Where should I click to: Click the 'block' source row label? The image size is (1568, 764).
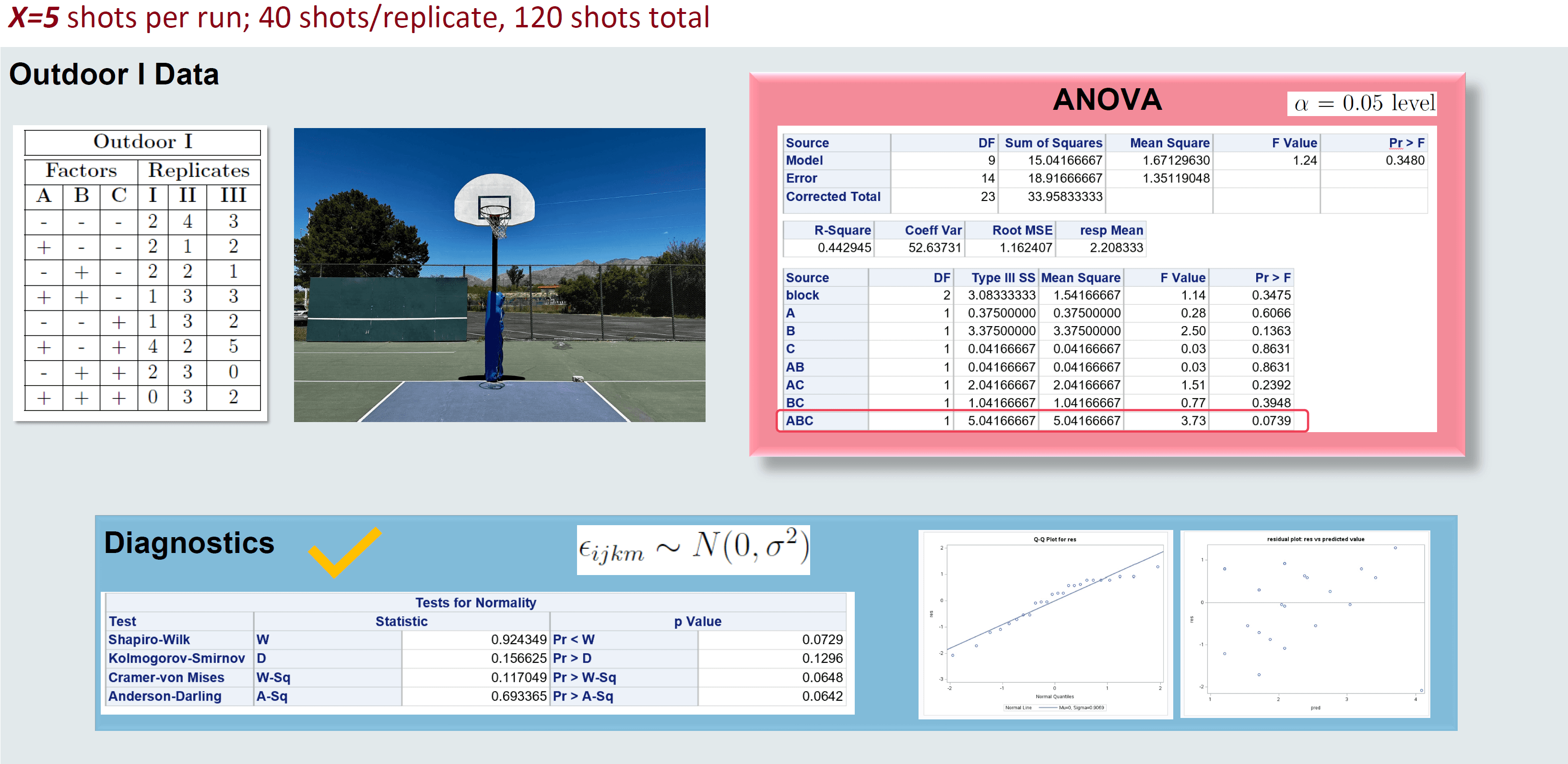pos(802,295)
